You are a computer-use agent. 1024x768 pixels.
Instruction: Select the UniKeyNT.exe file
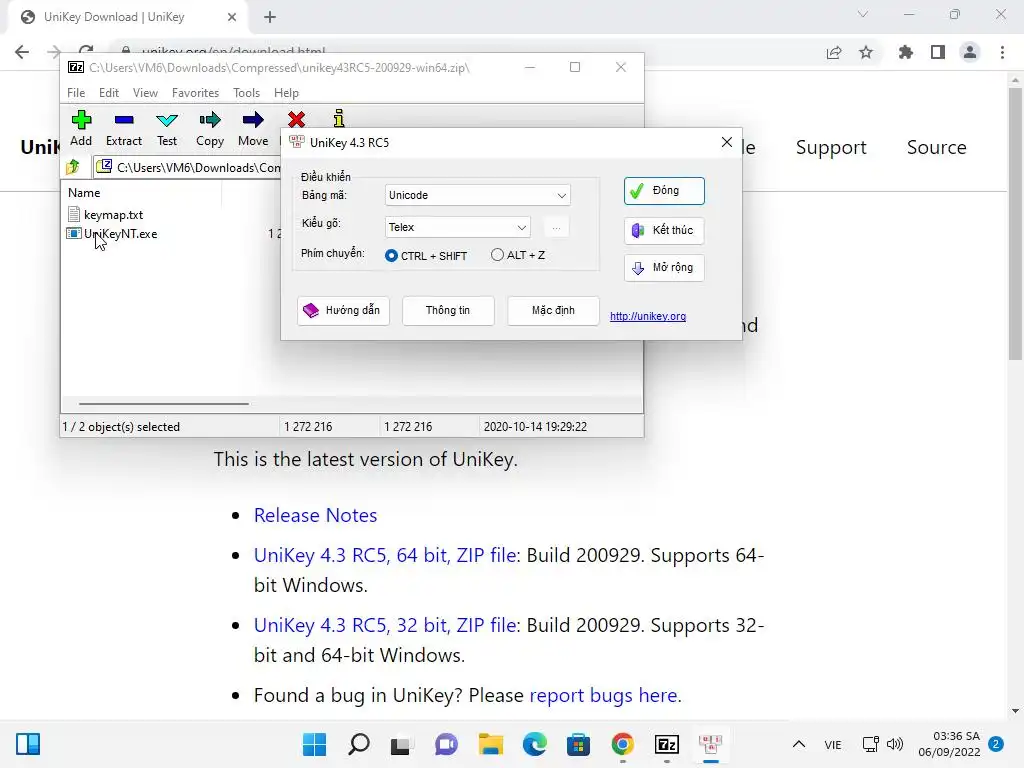click(x=120, y=234)
